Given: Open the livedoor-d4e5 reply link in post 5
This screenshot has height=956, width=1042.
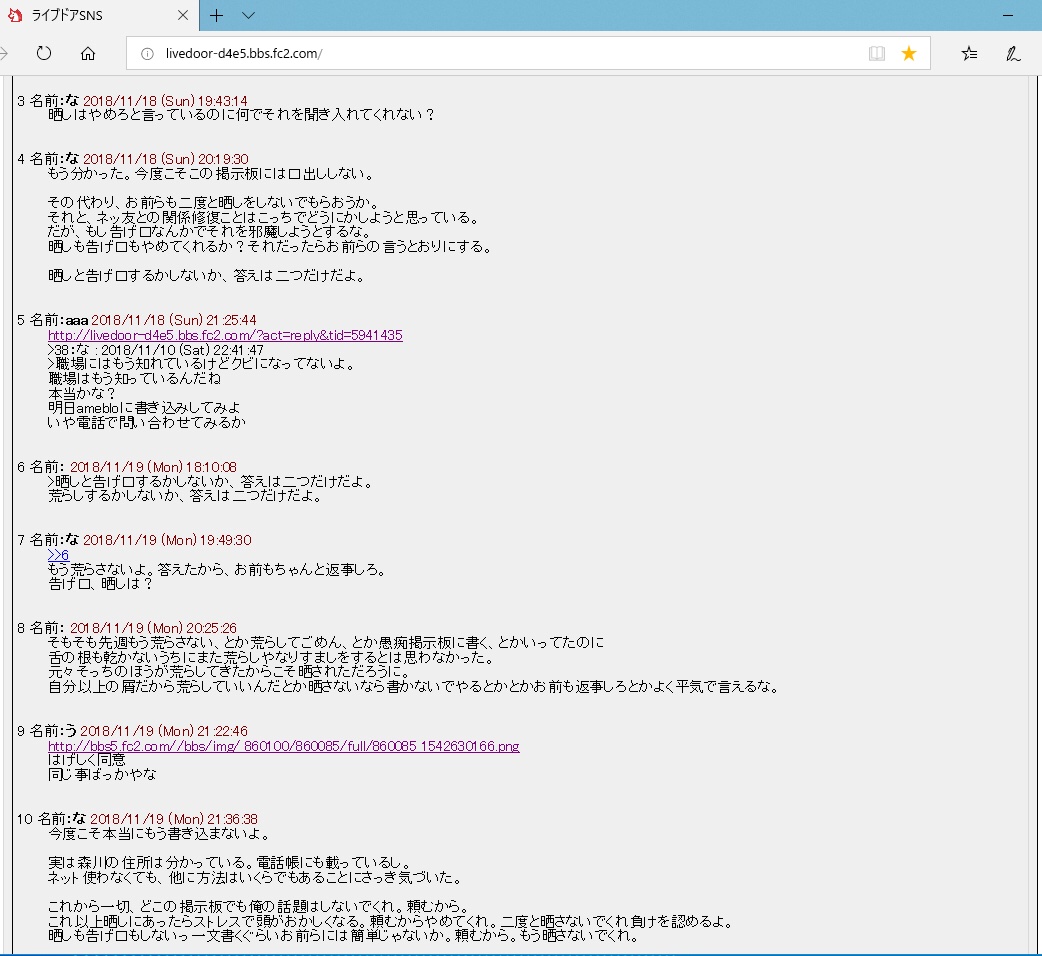Looking at the screenshot, I should [x=225, y=335].
